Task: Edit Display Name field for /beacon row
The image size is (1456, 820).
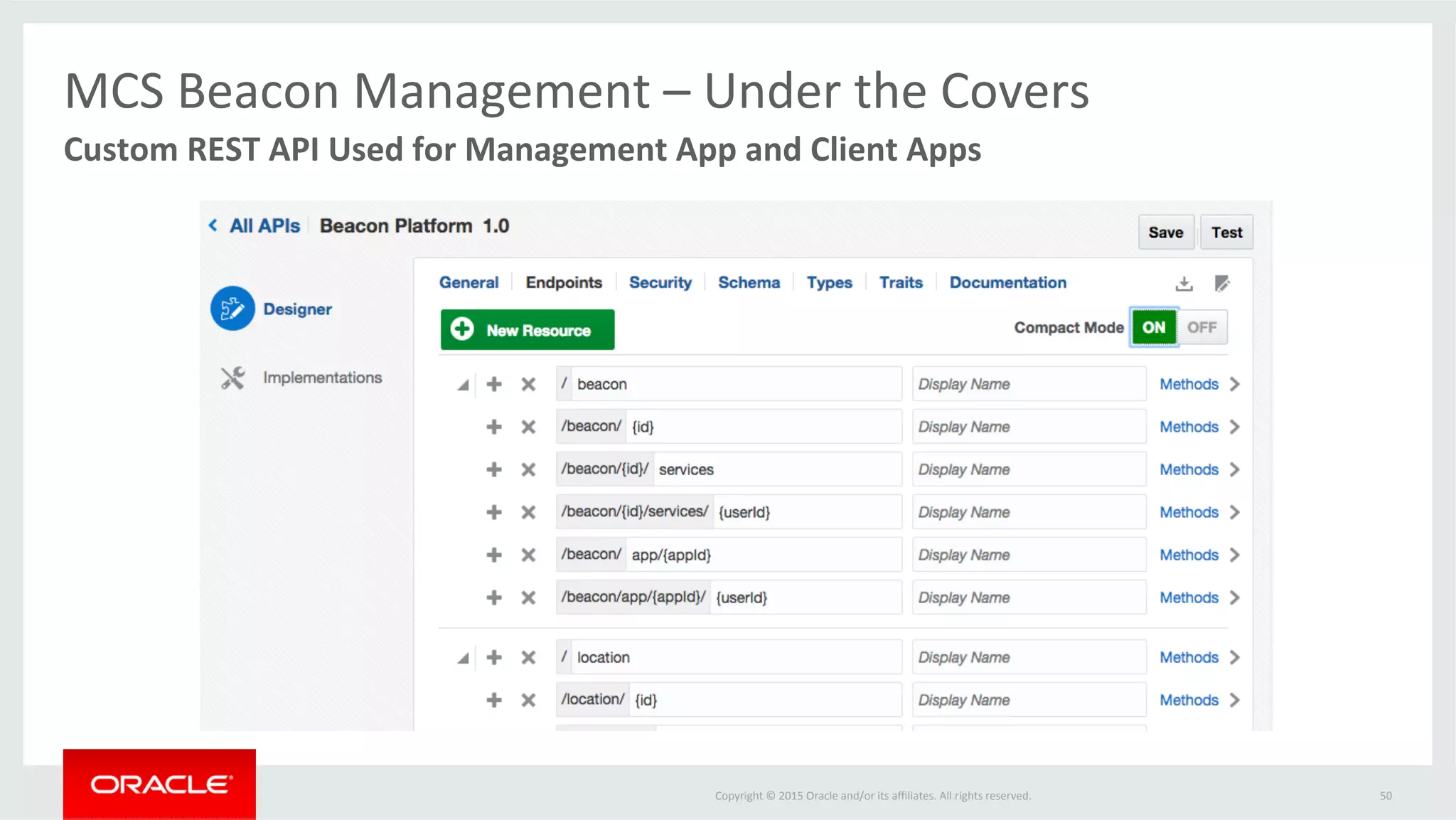Action: (x=1029, y=384)
